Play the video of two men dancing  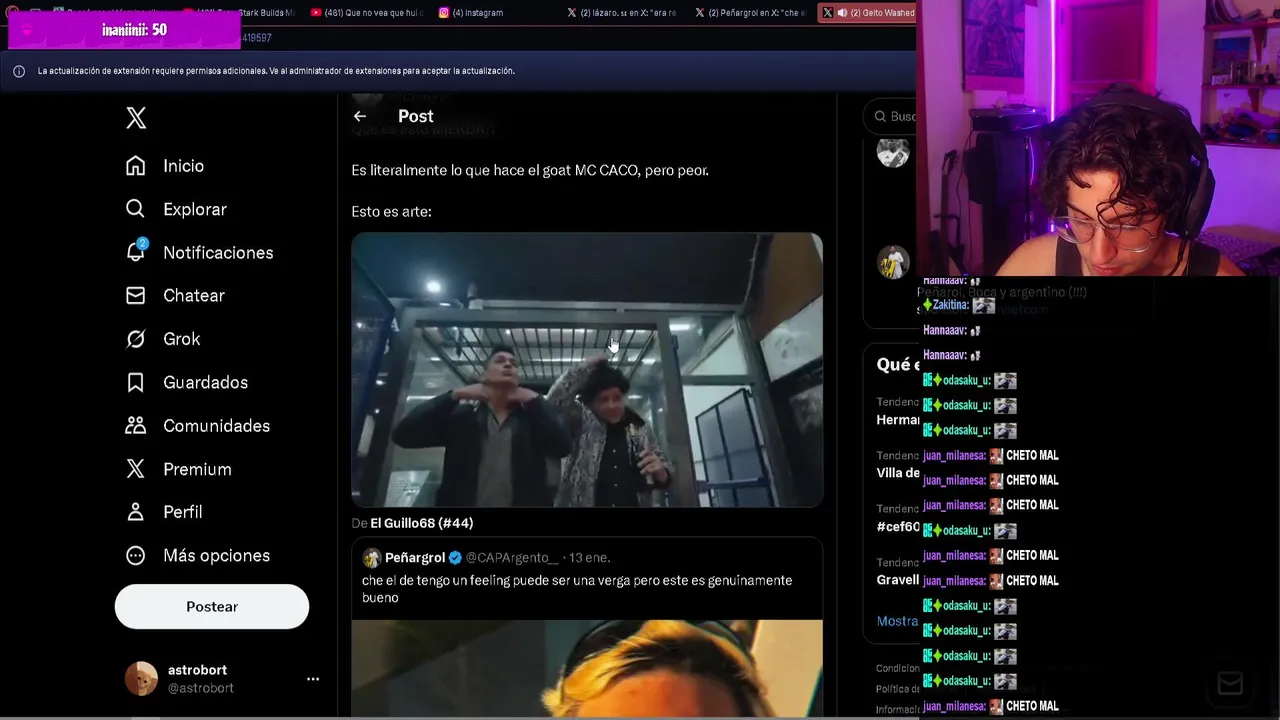(x=587, y=370)
